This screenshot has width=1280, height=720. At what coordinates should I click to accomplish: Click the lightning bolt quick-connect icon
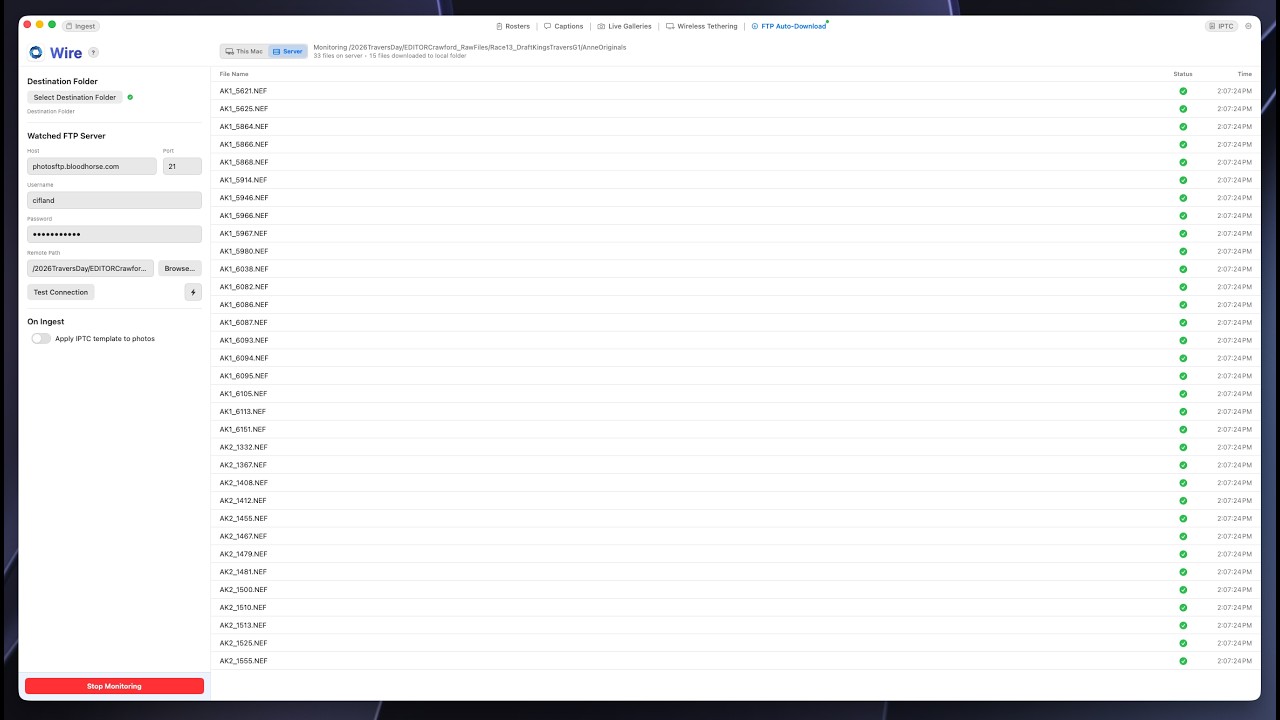pyautogui.click(x=193, y=292)
